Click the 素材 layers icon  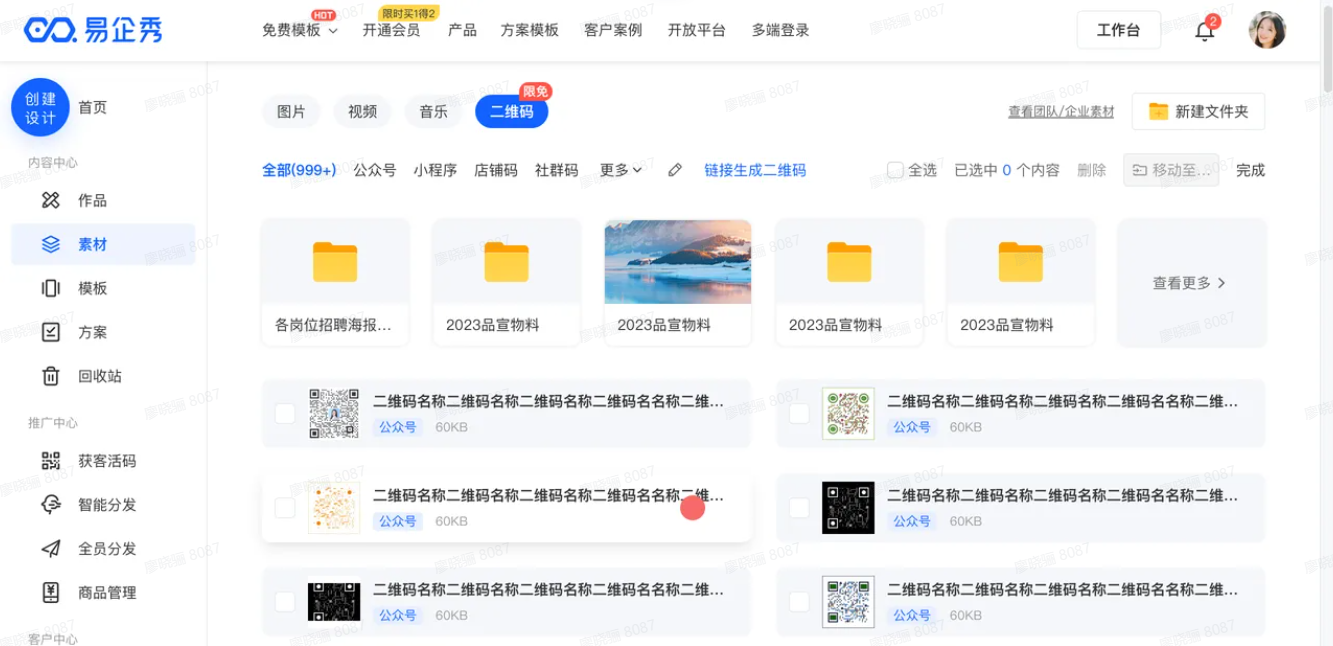click(x=51, y=244)
